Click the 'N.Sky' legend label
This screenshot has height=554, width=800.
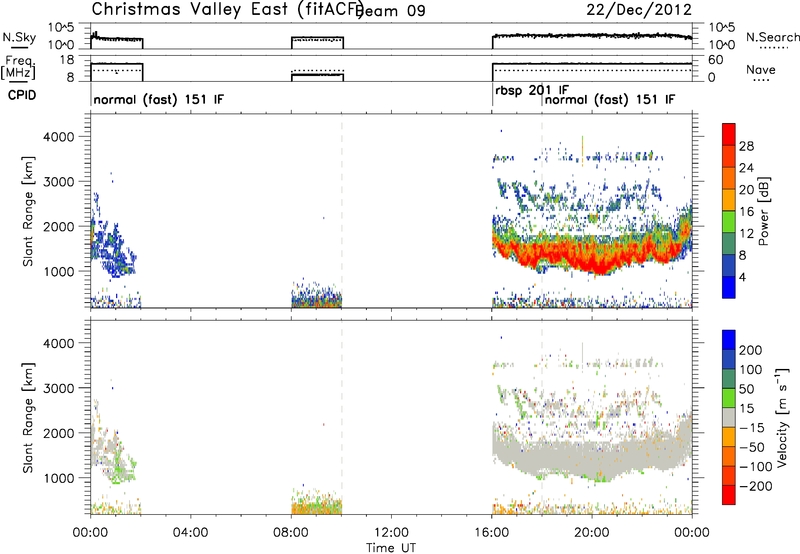click(19, 37)
